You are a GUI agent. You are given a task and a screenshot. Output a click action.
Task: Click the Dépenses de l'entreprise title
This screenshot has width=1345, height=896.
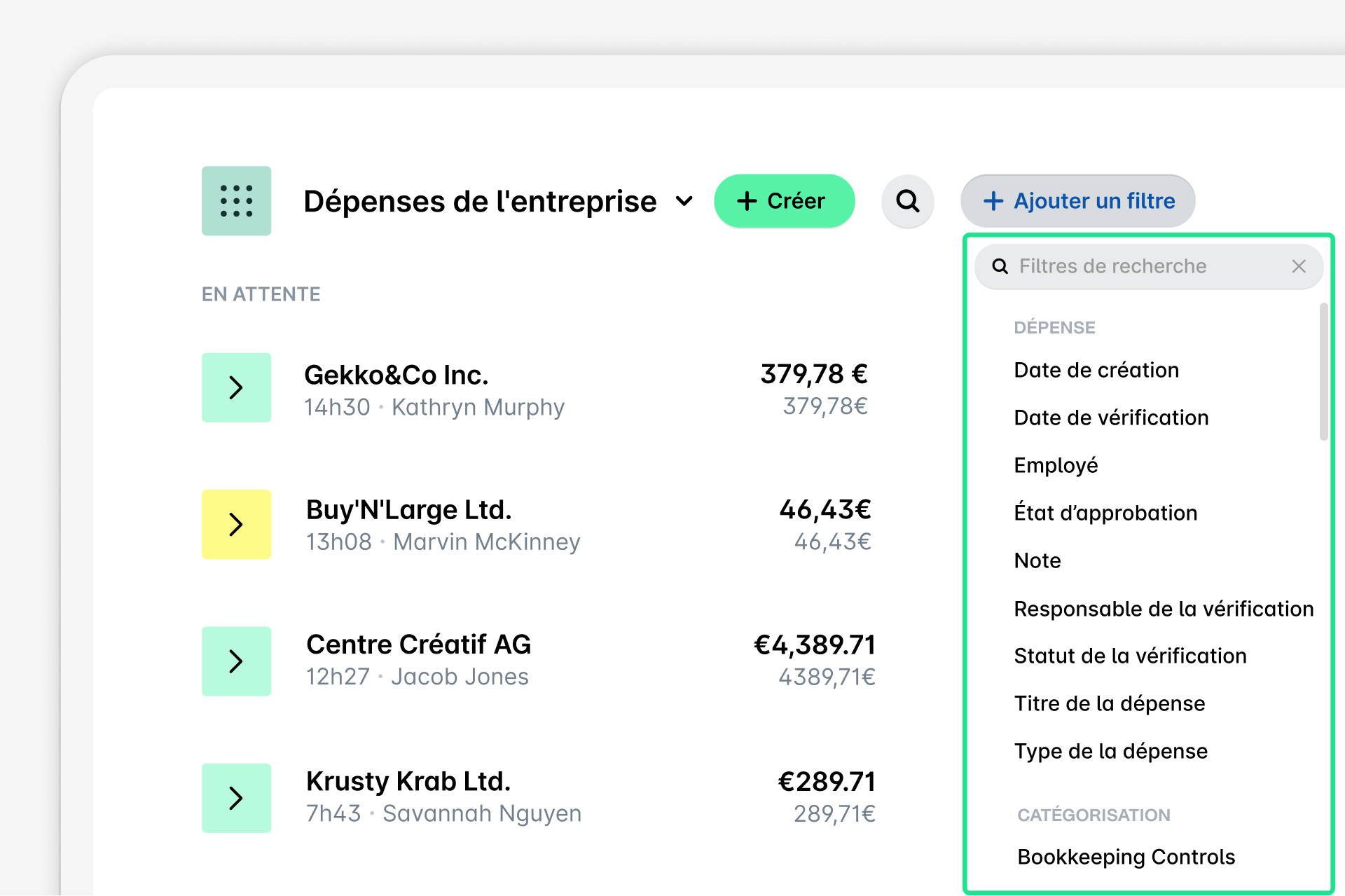(480, 202)
